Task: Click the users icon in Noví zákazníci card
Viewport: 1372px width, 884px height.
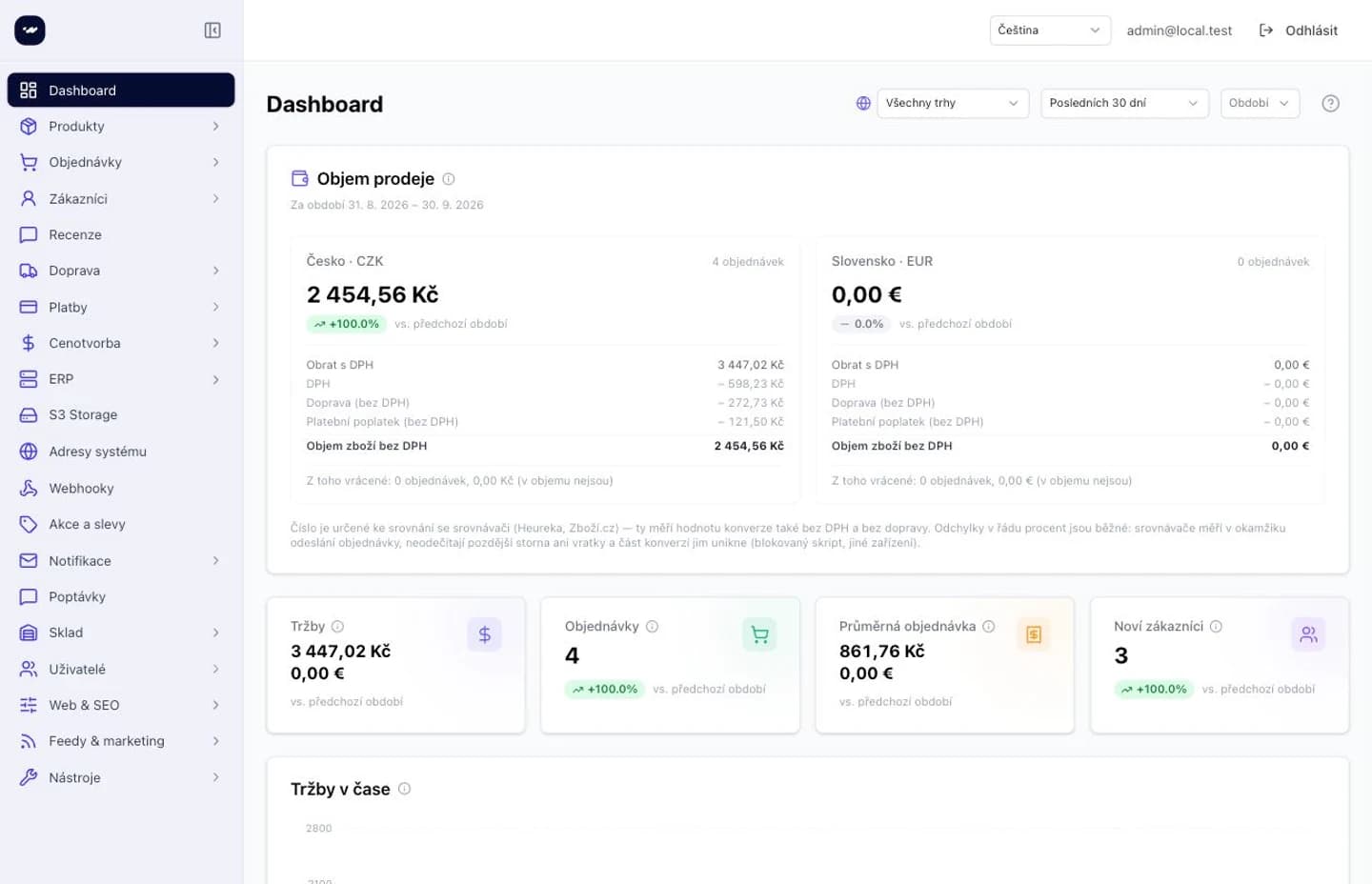Action: 1308,634
